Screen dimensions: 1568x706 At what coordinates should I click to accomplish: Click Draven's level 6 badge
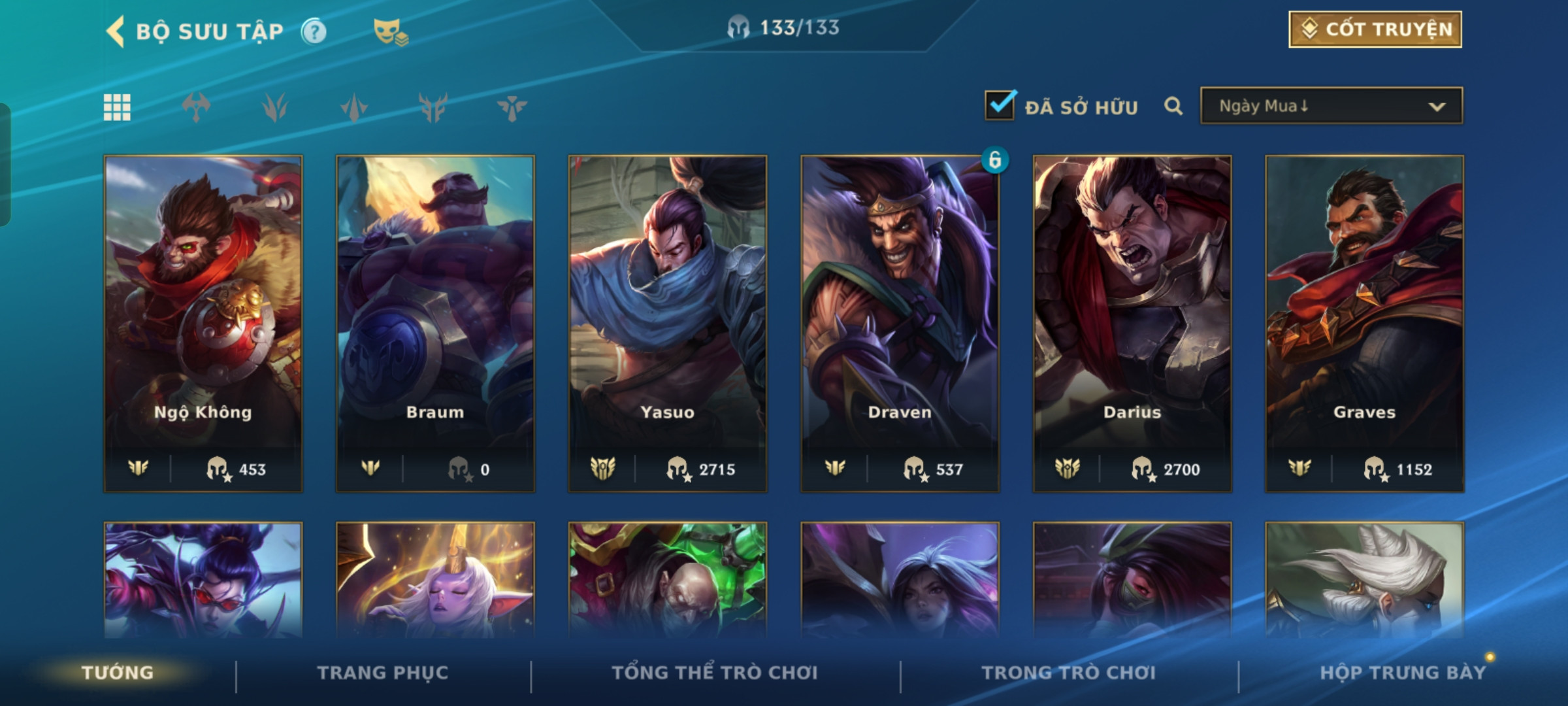(995, 160)
